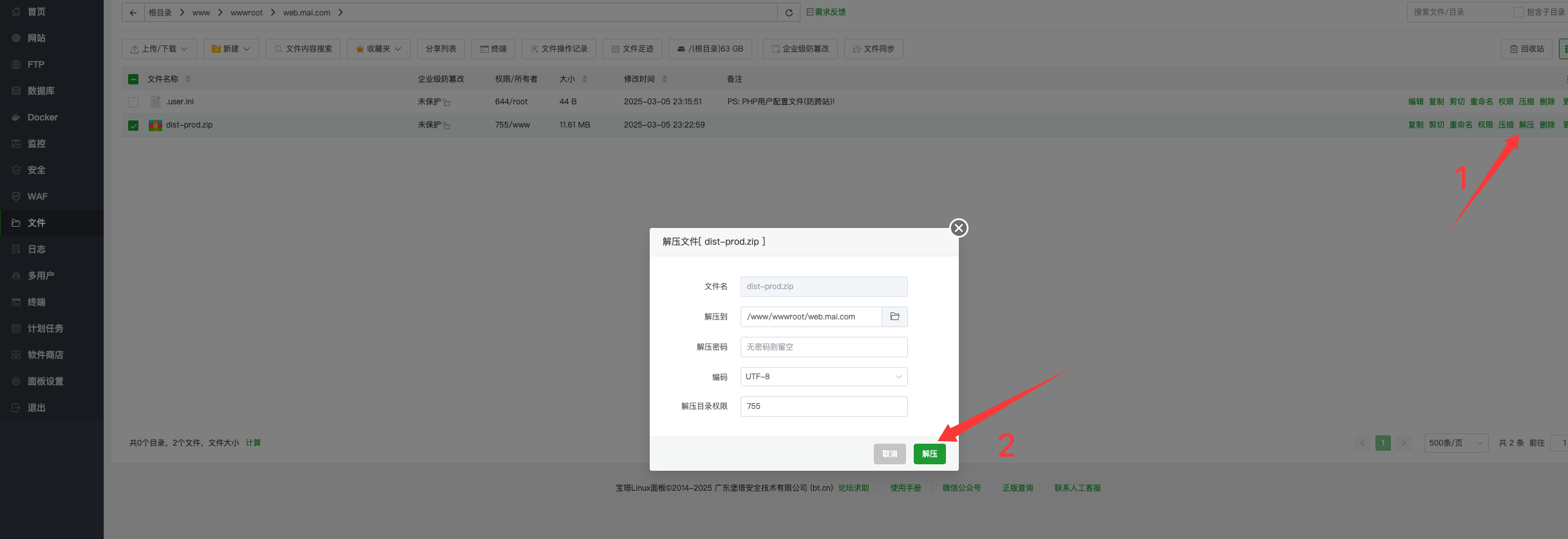Click the refresh icon beside path bar
Image resolution: width=1568 pixels, height=539 pixels.
click(789, 13)
